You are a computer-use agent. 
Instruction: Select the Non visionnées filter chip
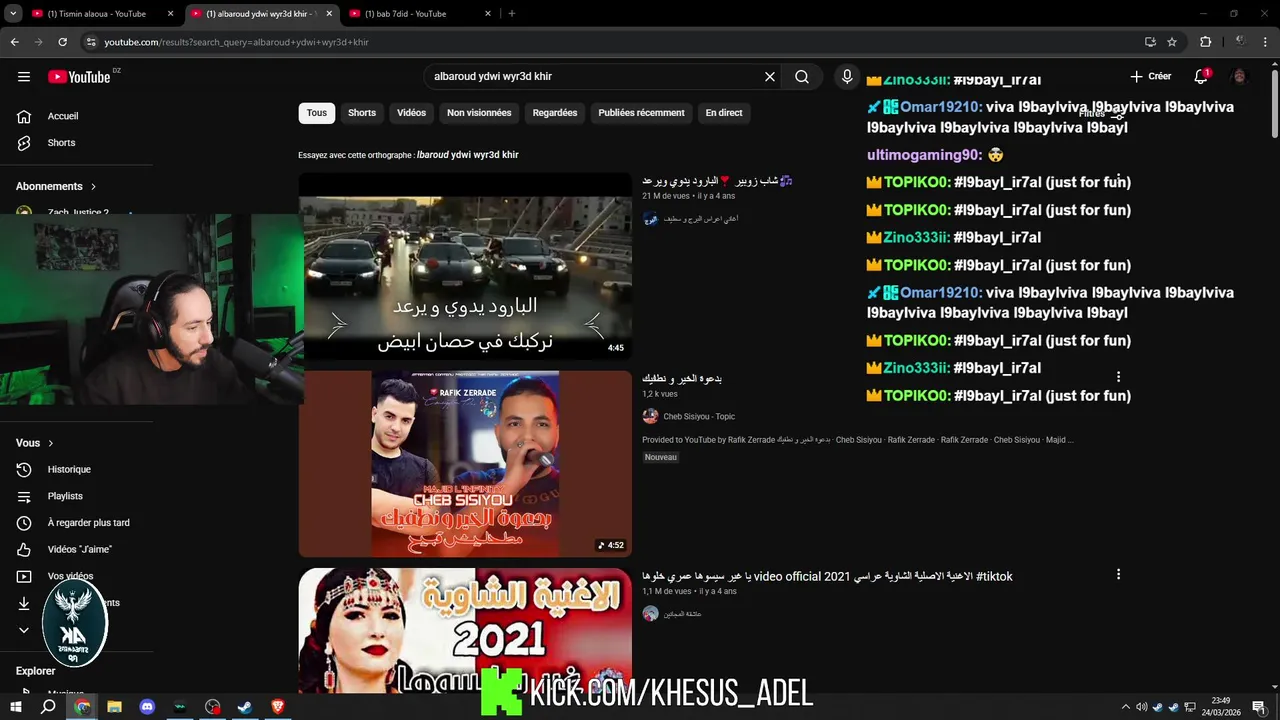click(479, 113)
